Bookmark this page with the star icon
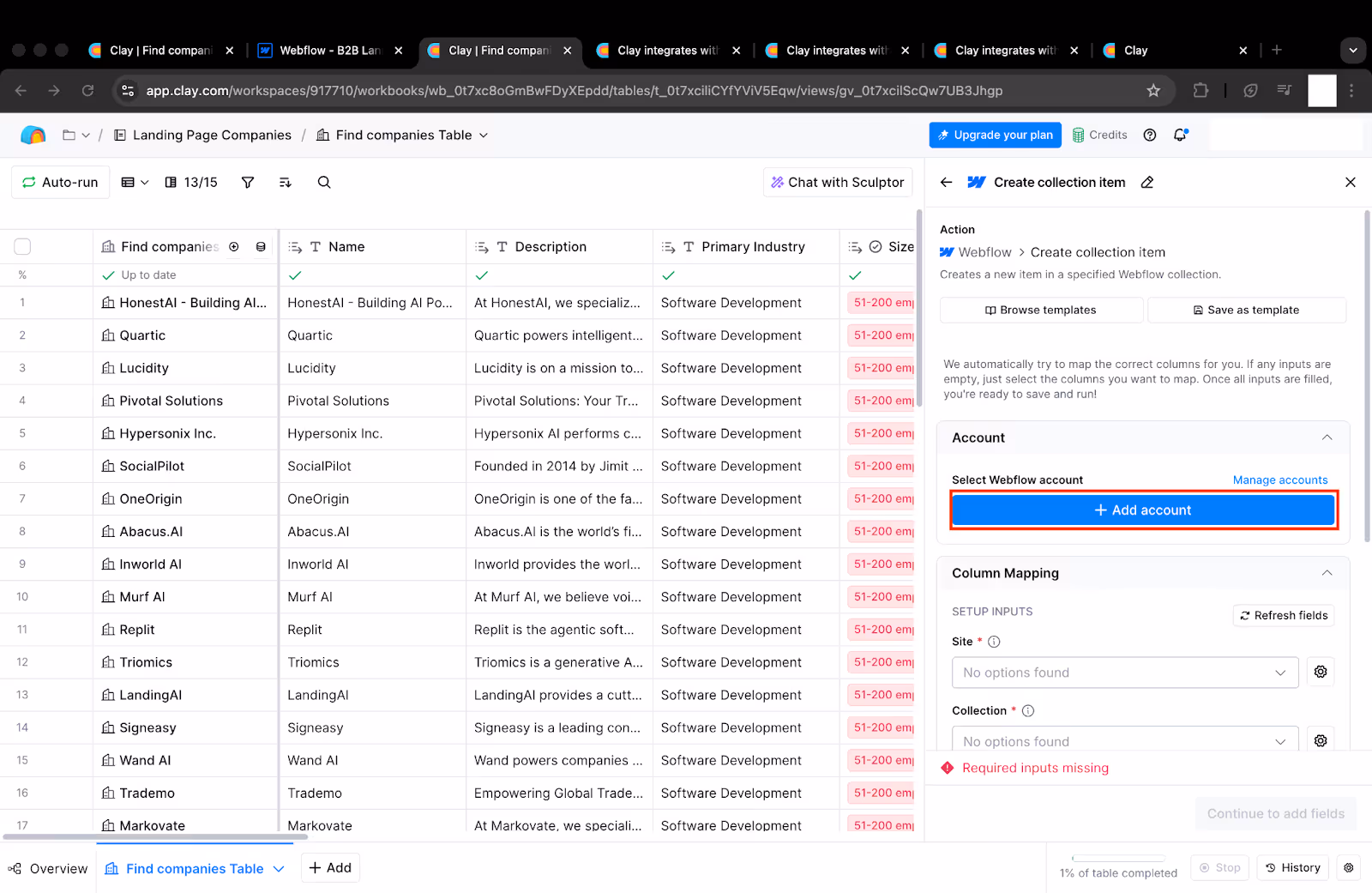 pyautogui.click(x=1153, y=90)
